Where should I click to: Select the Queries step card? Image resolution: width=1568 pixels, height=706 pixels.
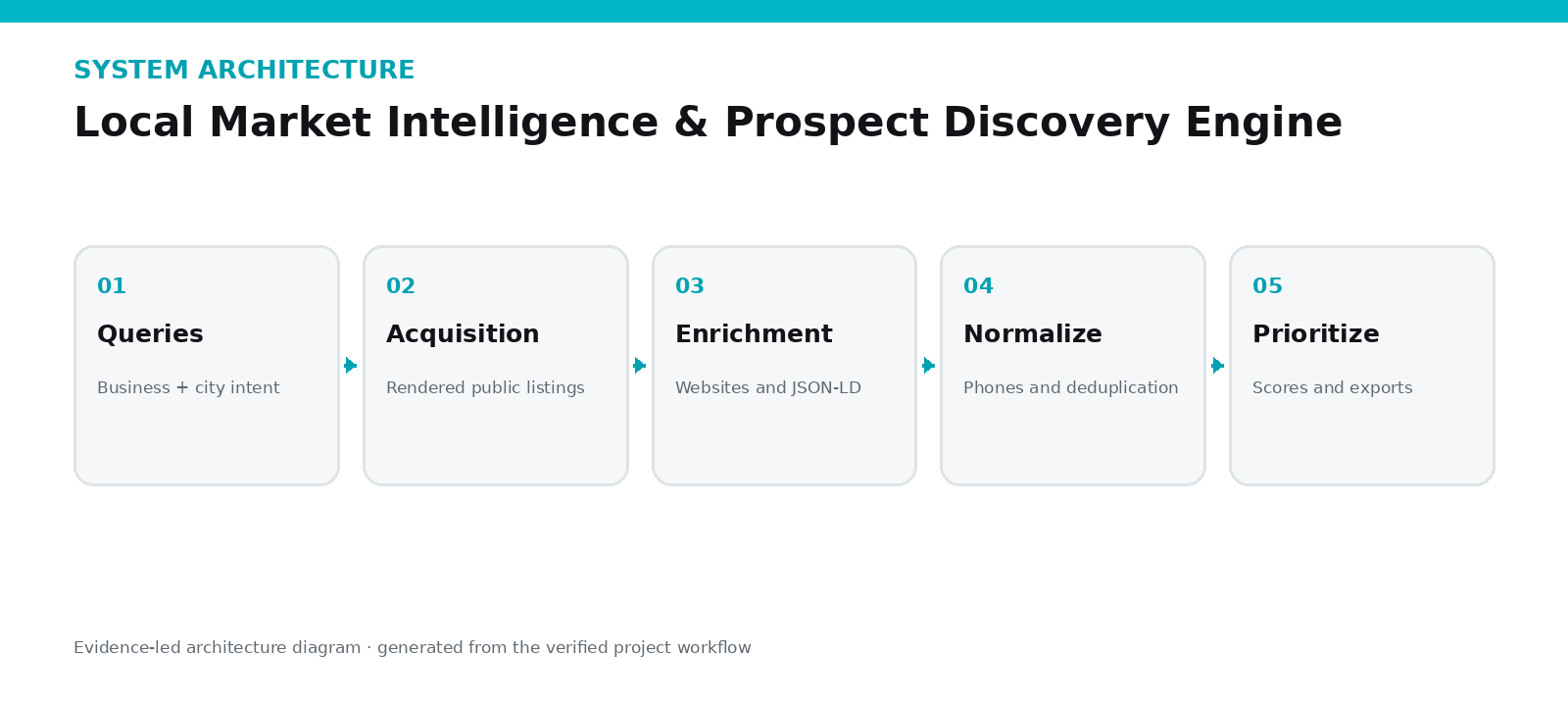[207, 366]
